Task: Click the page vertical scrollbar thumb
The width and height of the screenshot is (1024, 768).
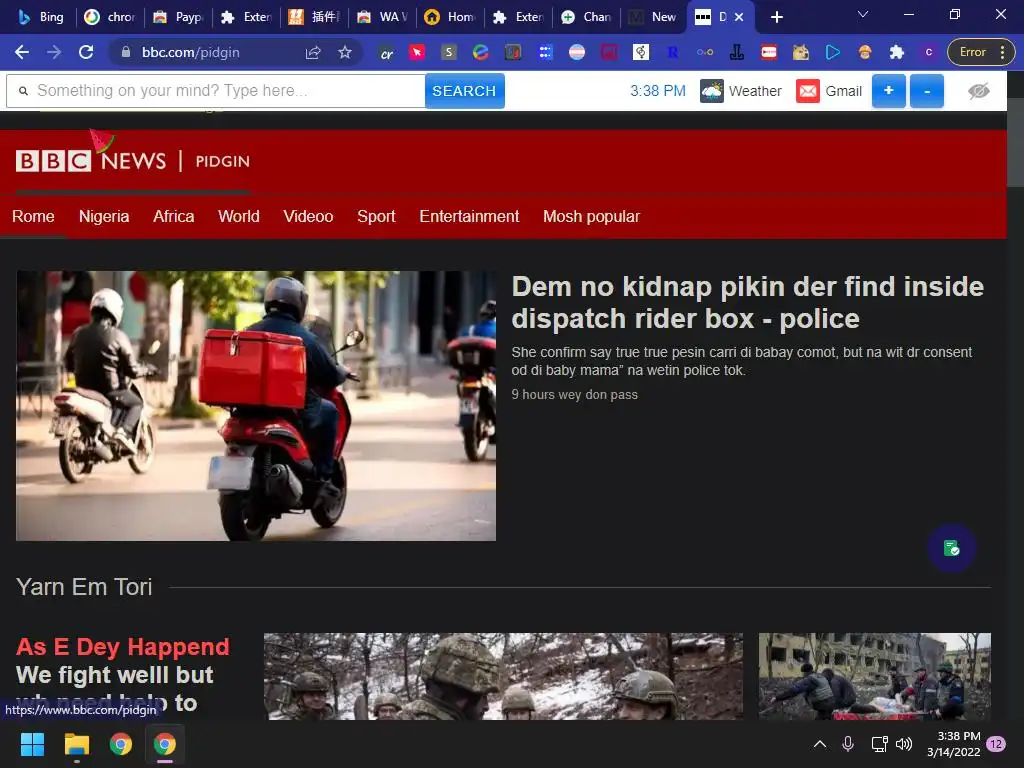Action: click(1016, 140)
